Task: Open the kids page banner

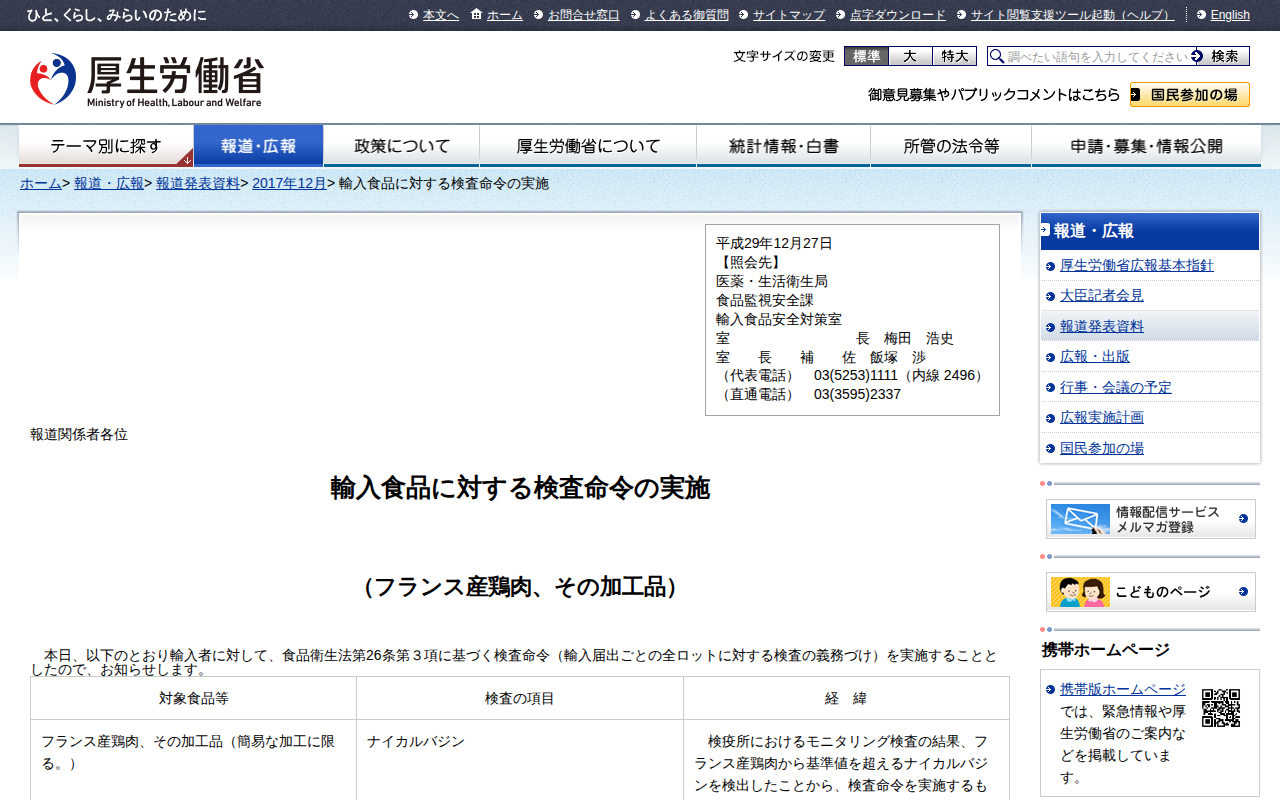Action: coord(1150,592)
